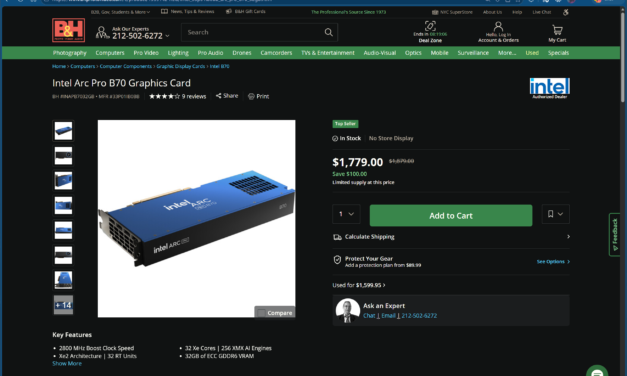Open Specials menu item

[558, 53]
